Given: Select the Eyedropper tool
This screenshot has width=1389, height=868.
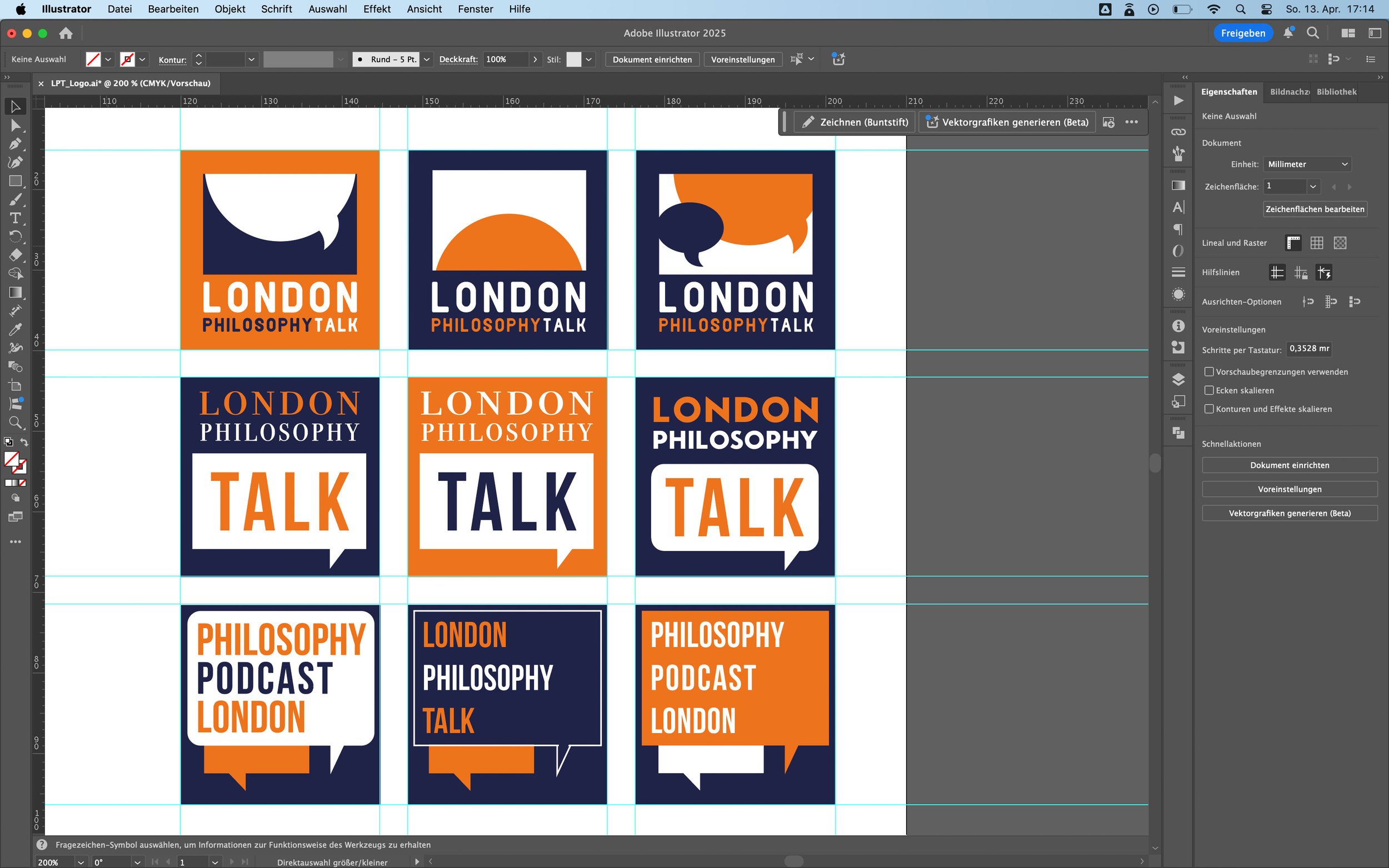Looking at the screenshot, I should point(16,329).
